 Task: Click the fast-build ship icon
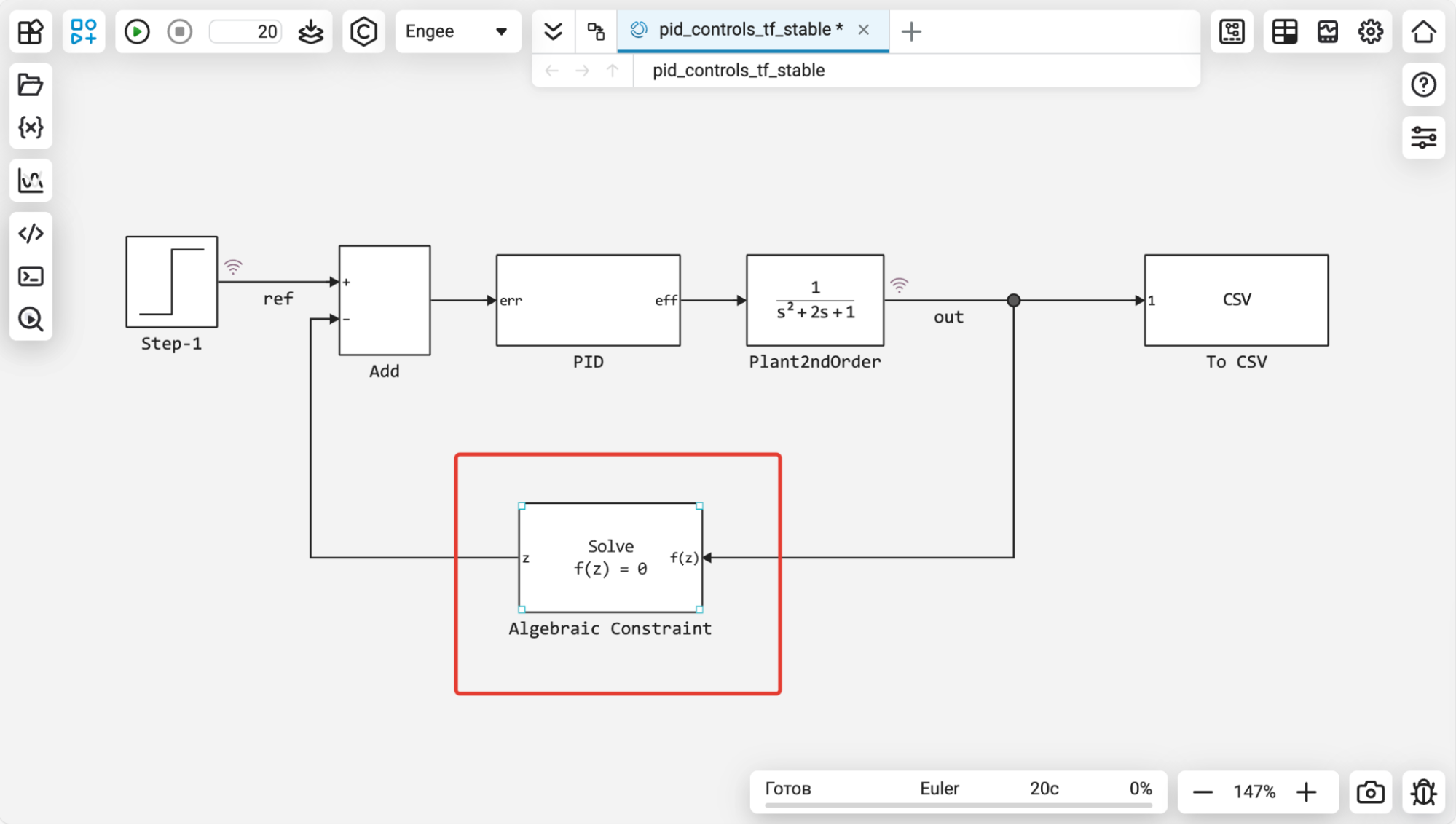311,31
